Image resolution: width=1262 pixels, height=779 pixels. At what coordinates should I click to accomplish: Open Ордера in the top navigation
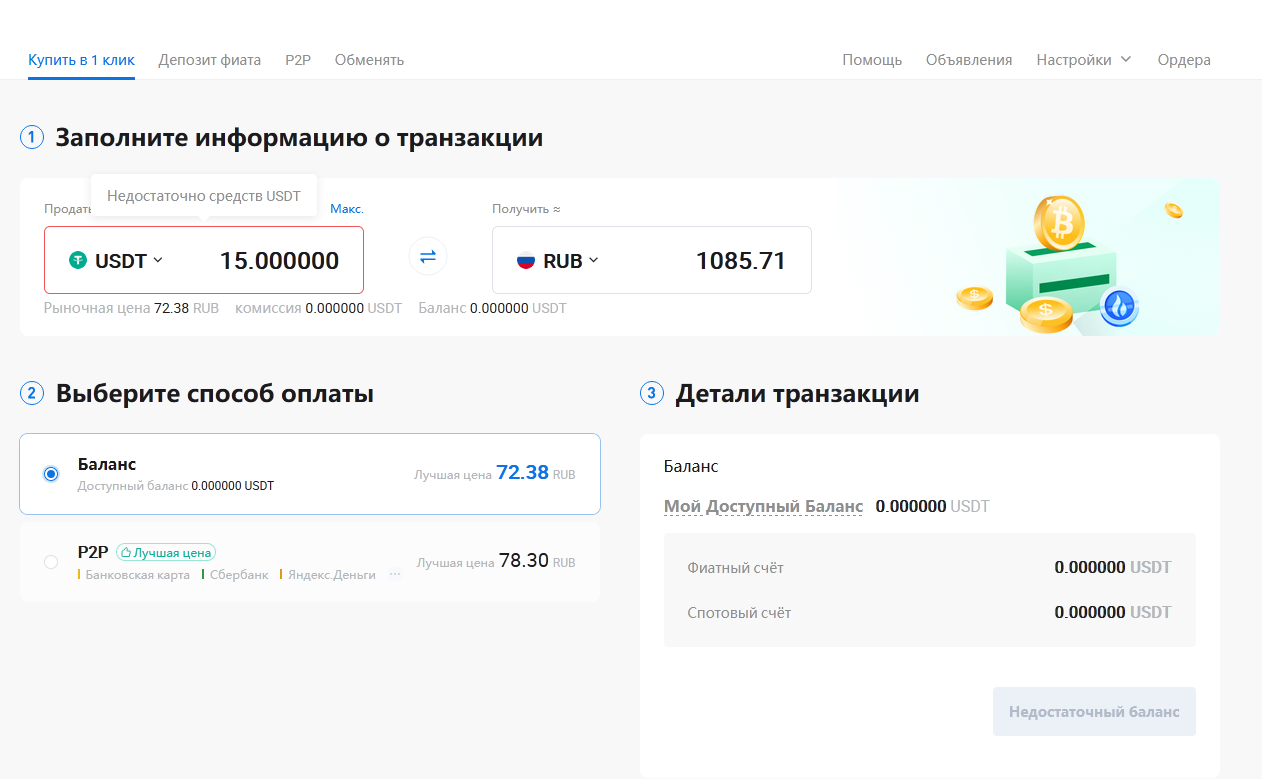click(1184, 60)
